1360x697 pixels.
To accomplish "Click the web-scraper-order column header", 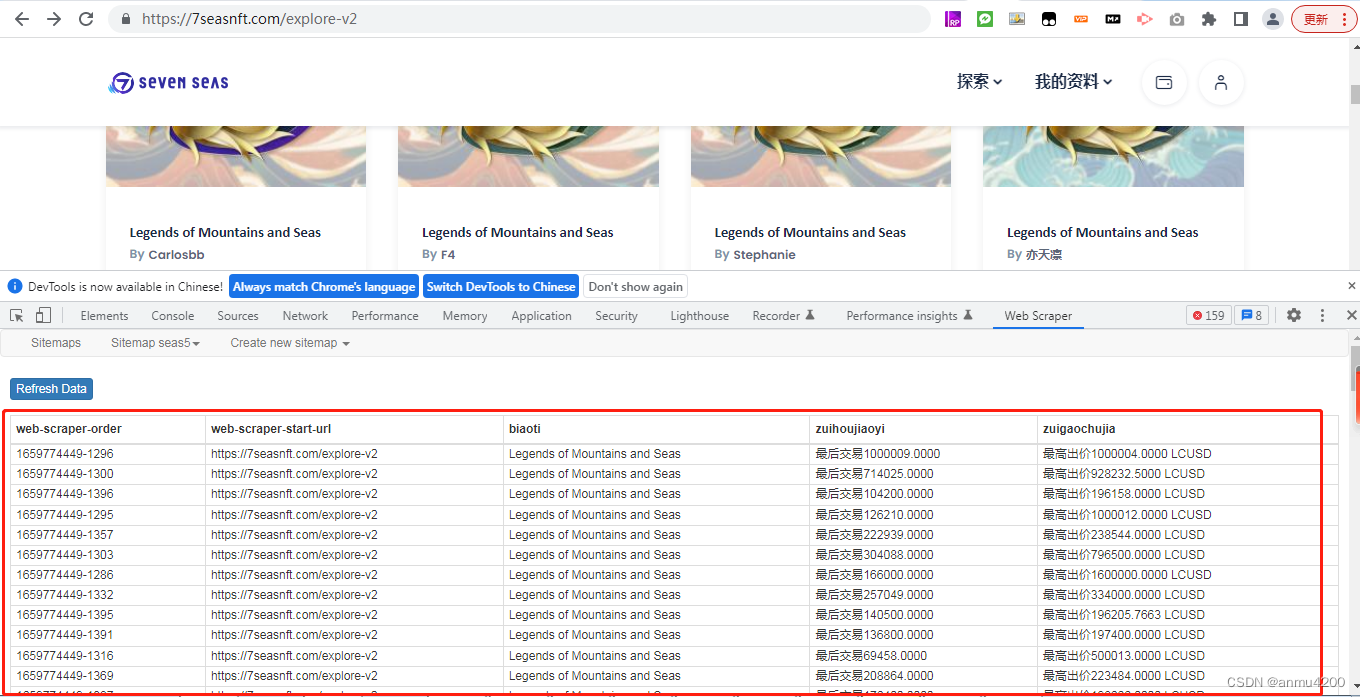I will (x=108, y=429).
